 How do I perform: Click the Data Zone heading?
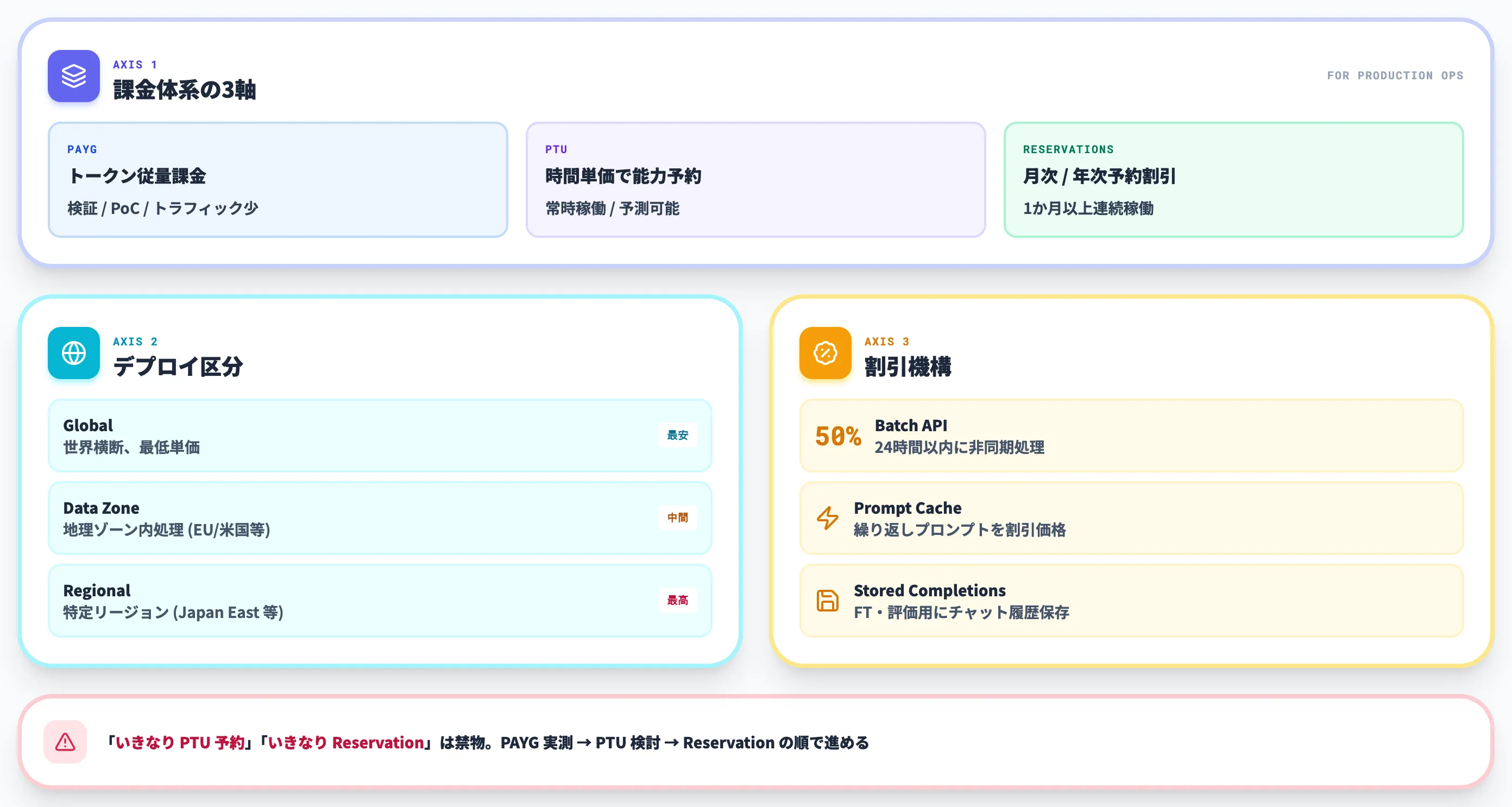(x=102, y=508)
